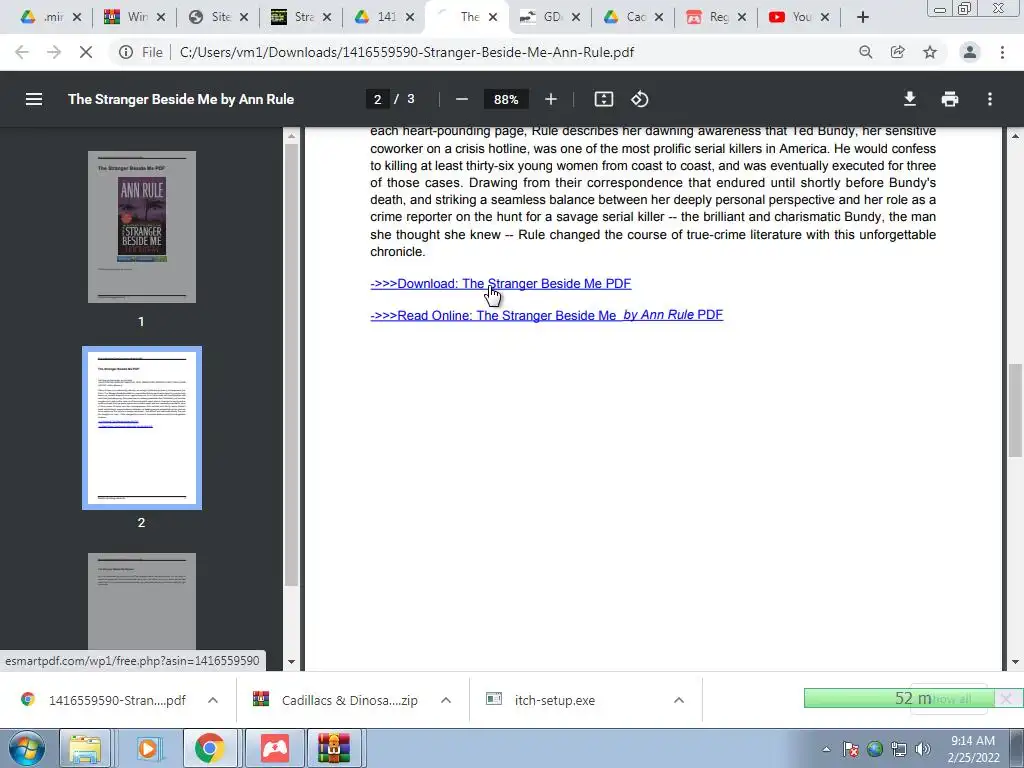
Task: Click the Download: The Stranger Beside Me PDF link
Action: (501, 283)
